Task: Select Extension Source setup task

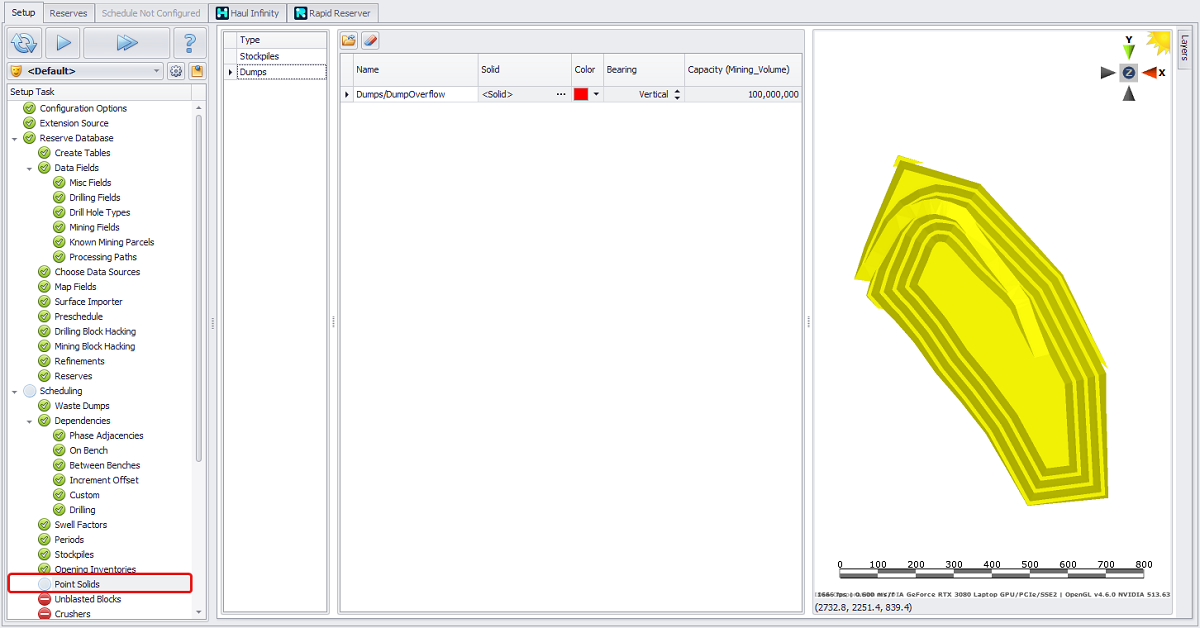Action: 74,123
